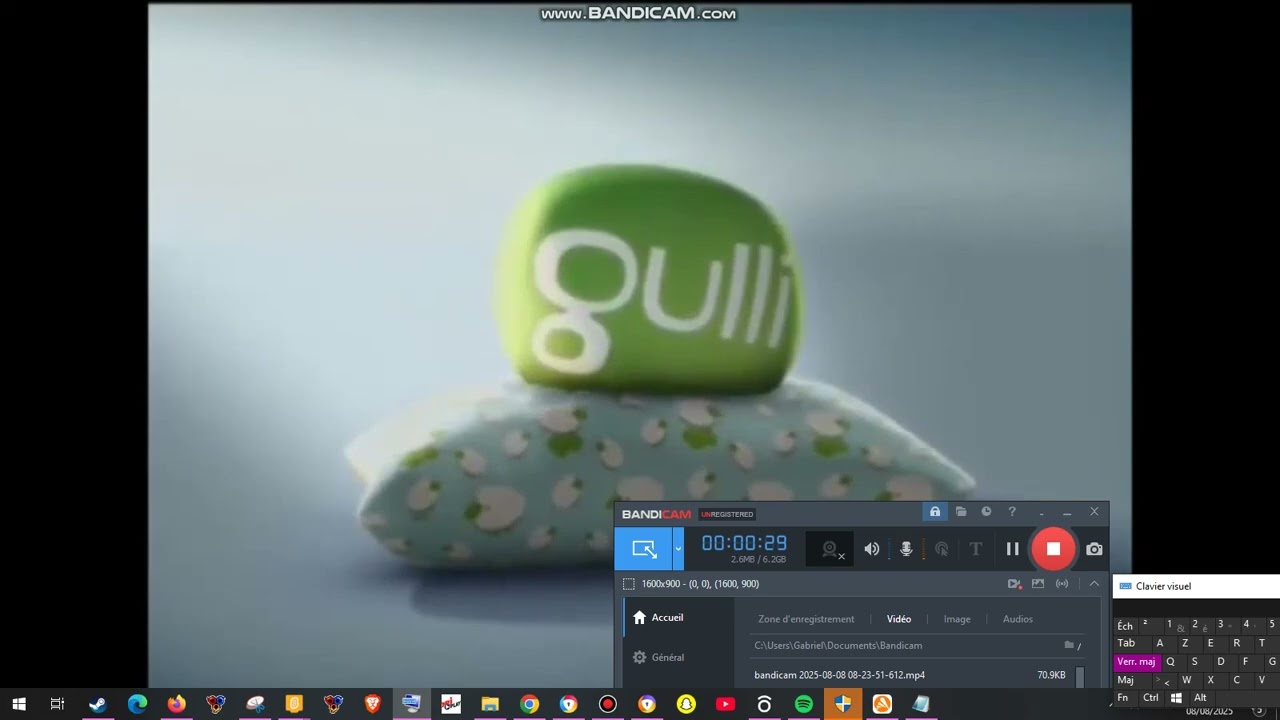Image resolution: width=1280 pixels, height=720 pixels.
Task: Open Snapchat from the taskbar
Action: [686, 704]
